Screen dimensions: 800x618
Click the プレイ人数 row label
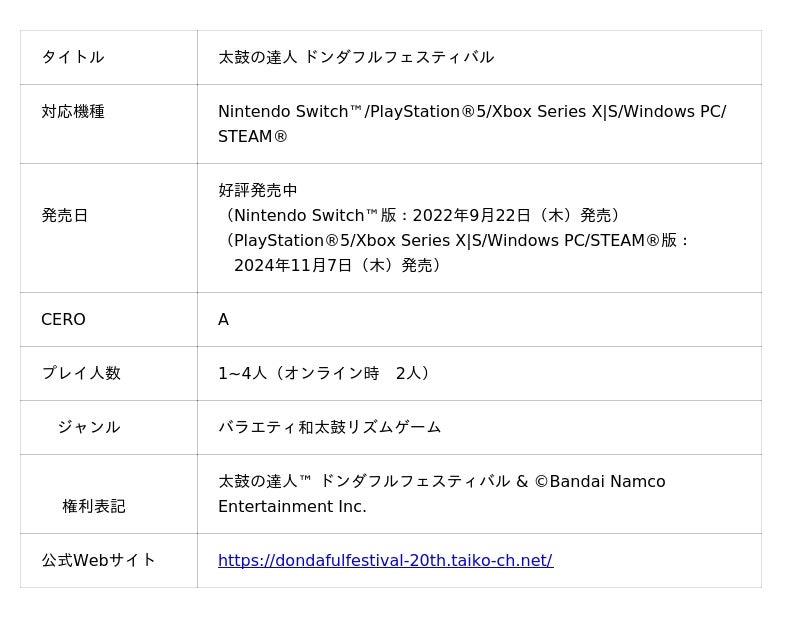pos(80,373)
